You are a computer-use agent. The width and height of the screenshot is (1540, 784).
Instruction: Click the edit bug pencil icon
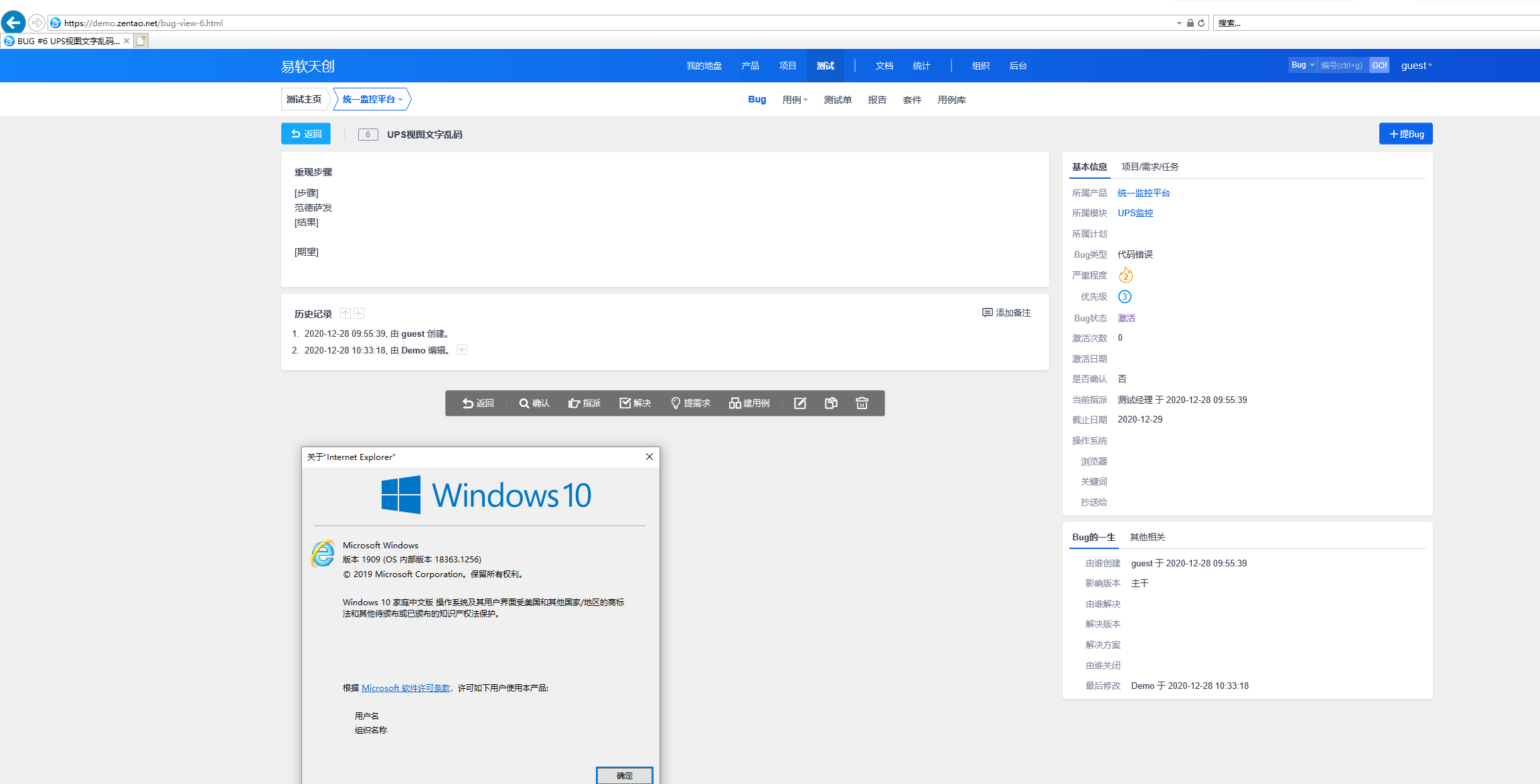[800, 403]
